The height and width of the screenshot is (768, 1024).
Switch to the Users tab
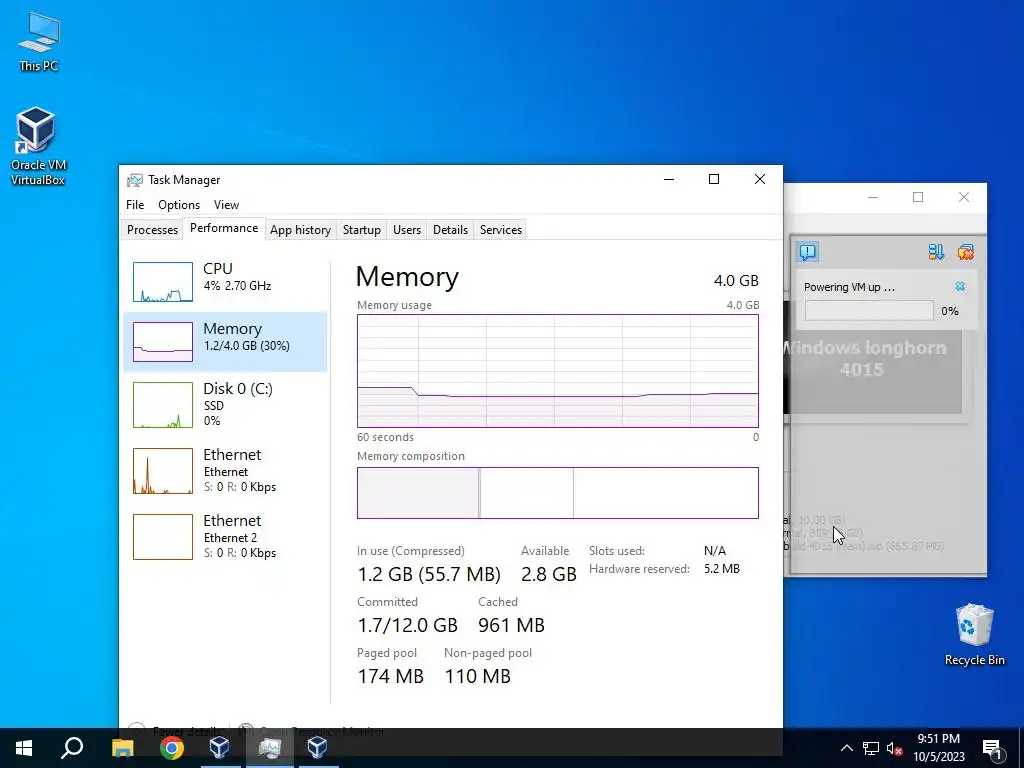coord(407,230)
